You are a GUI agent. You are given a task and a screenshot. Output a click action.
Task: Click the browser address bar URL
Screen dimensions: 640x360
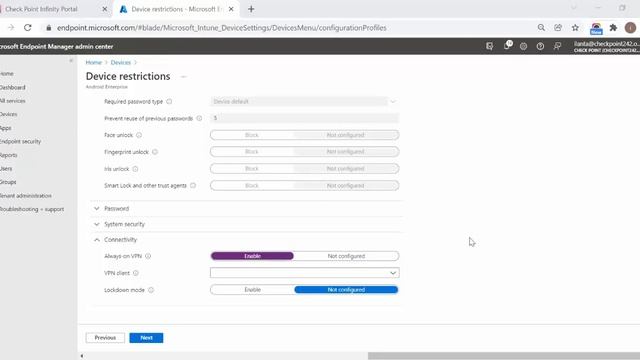click(222, 28)
